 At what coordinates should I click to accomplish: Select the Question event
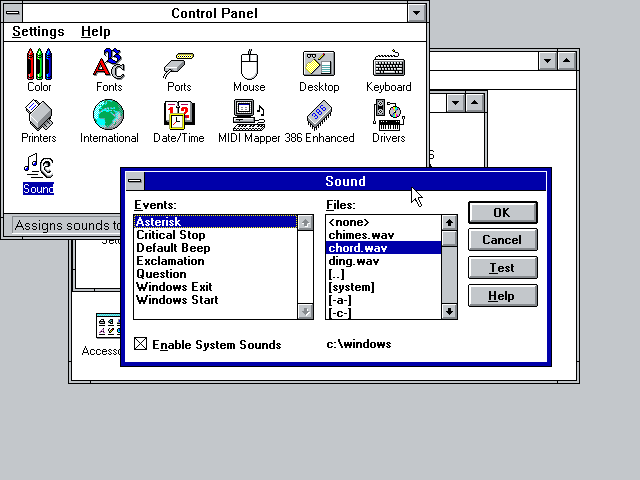click(216, 274)
